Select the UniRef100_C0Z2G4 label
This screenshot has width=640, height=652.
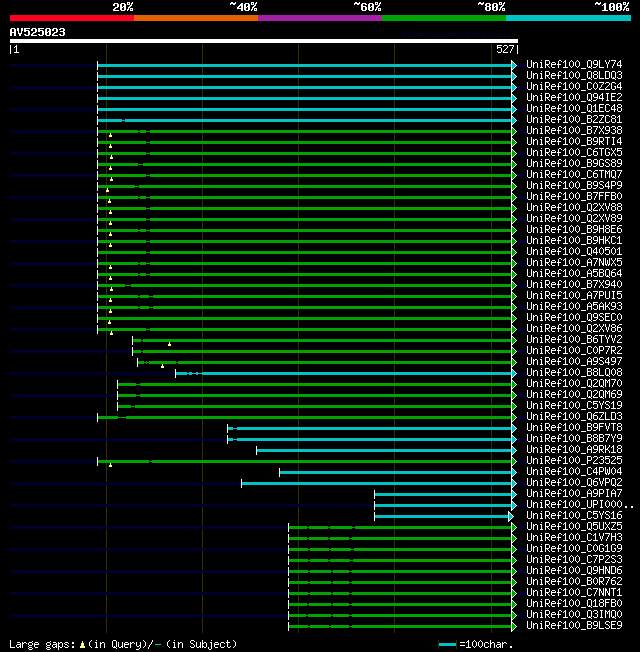pos(574,86)
